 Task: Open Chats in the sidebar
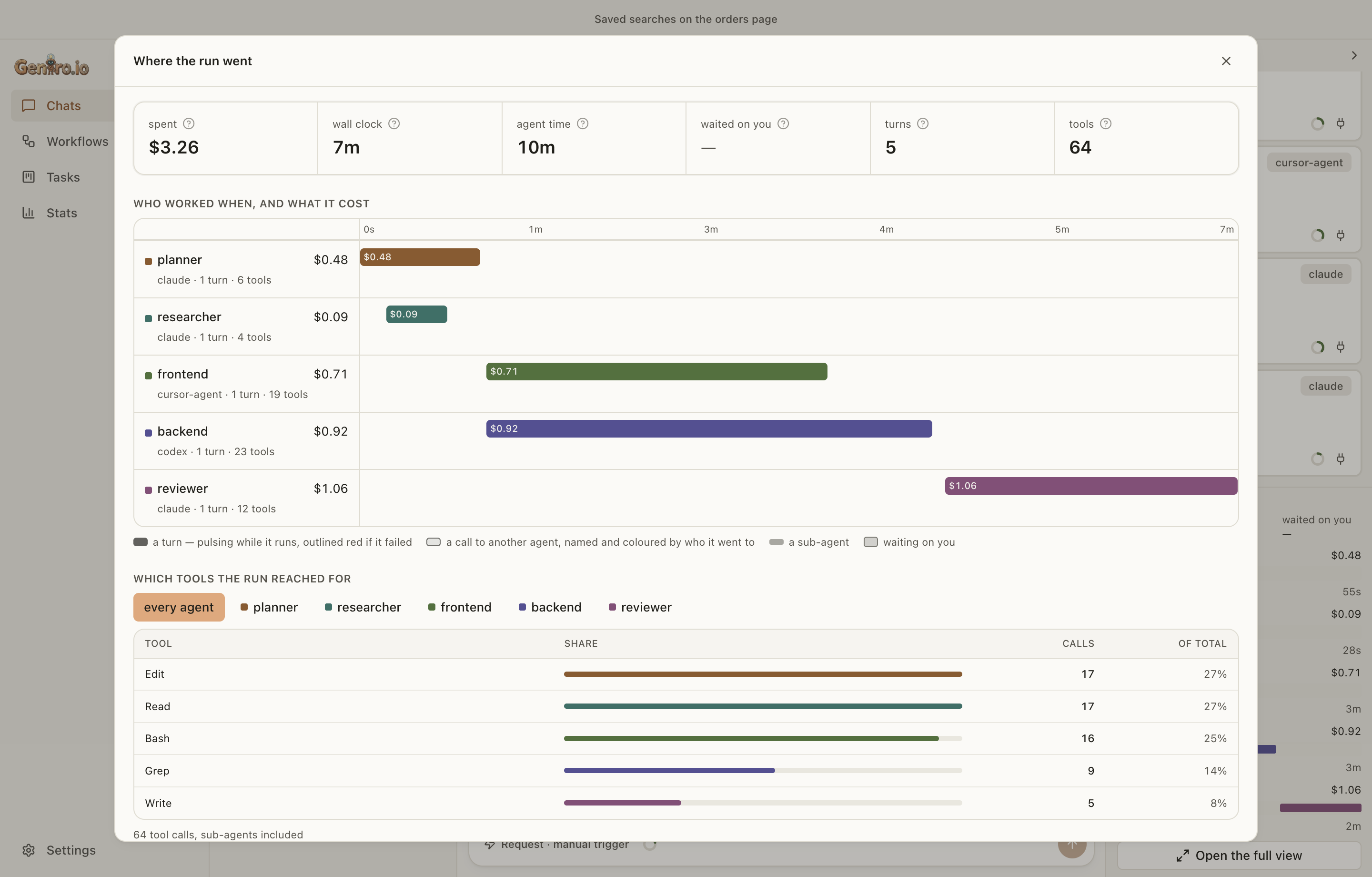63,105
